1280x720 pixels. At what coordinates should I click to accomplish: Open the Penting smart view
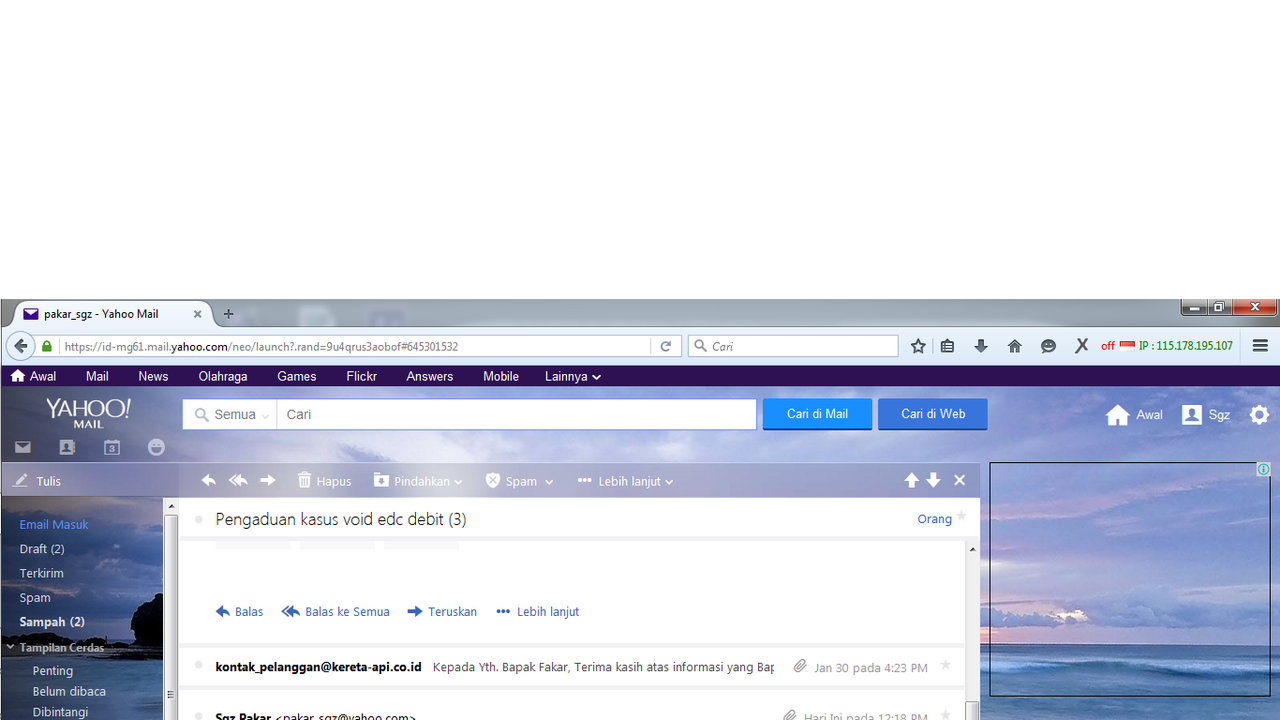click(x=53, y=671)
